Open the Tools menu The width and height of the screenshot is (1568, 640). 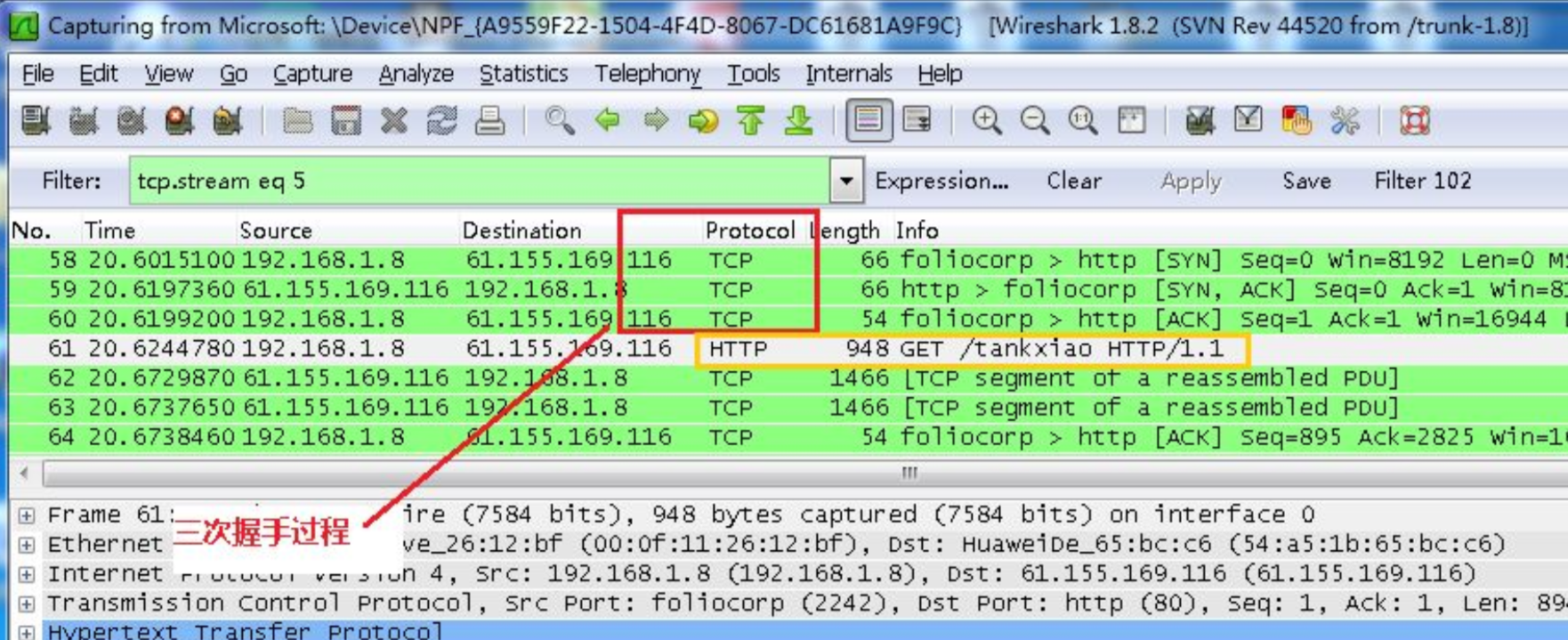click(x=753, y=74)
